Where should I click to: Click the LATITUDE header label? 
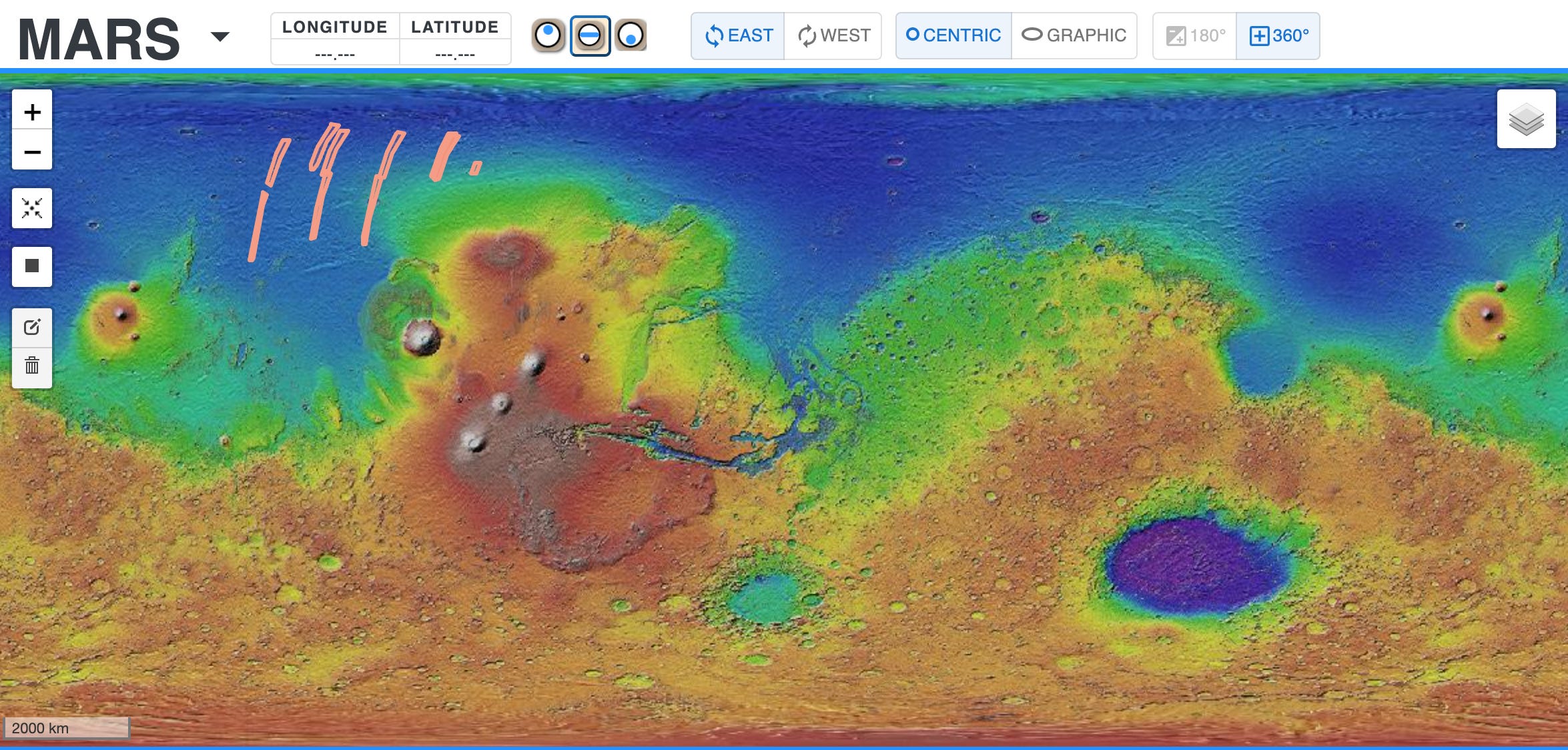455,27
